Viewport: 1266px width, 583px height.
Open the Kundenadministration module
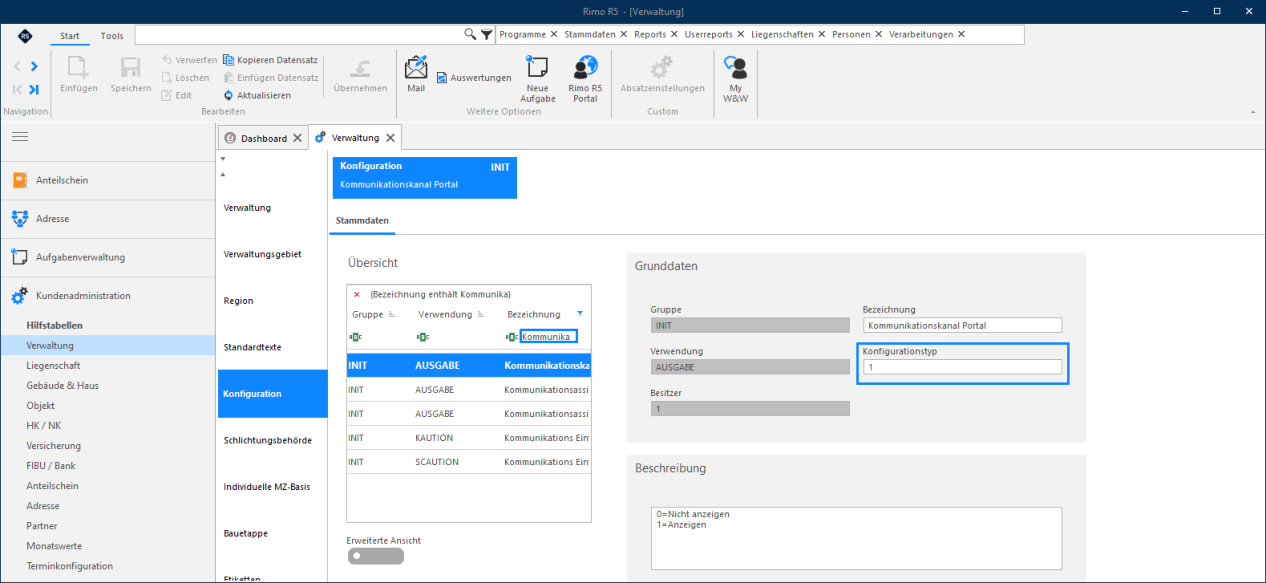pos(108,295)
